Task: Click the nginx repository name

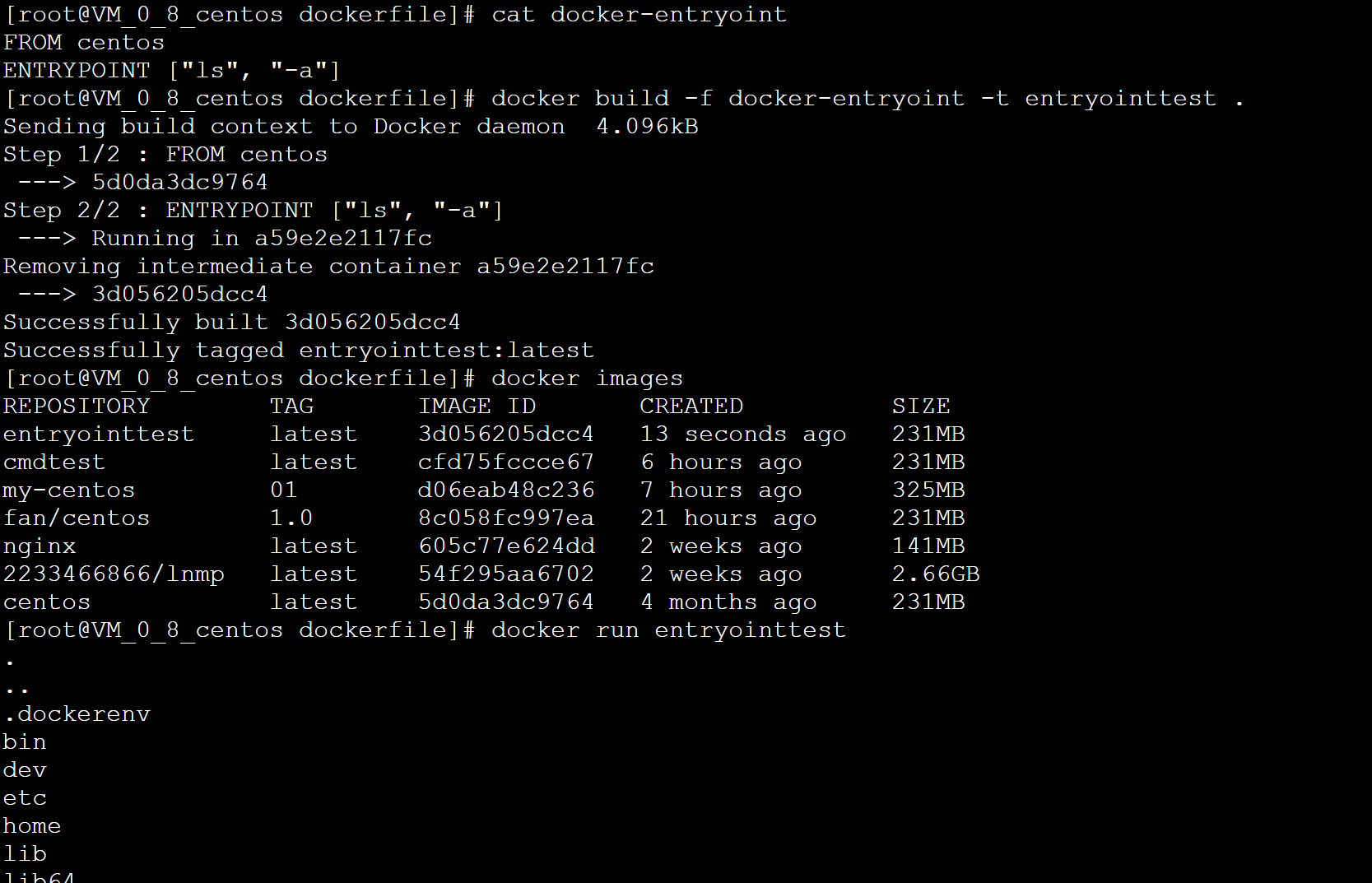Action: pyautogui.click(x=40, y=546)
